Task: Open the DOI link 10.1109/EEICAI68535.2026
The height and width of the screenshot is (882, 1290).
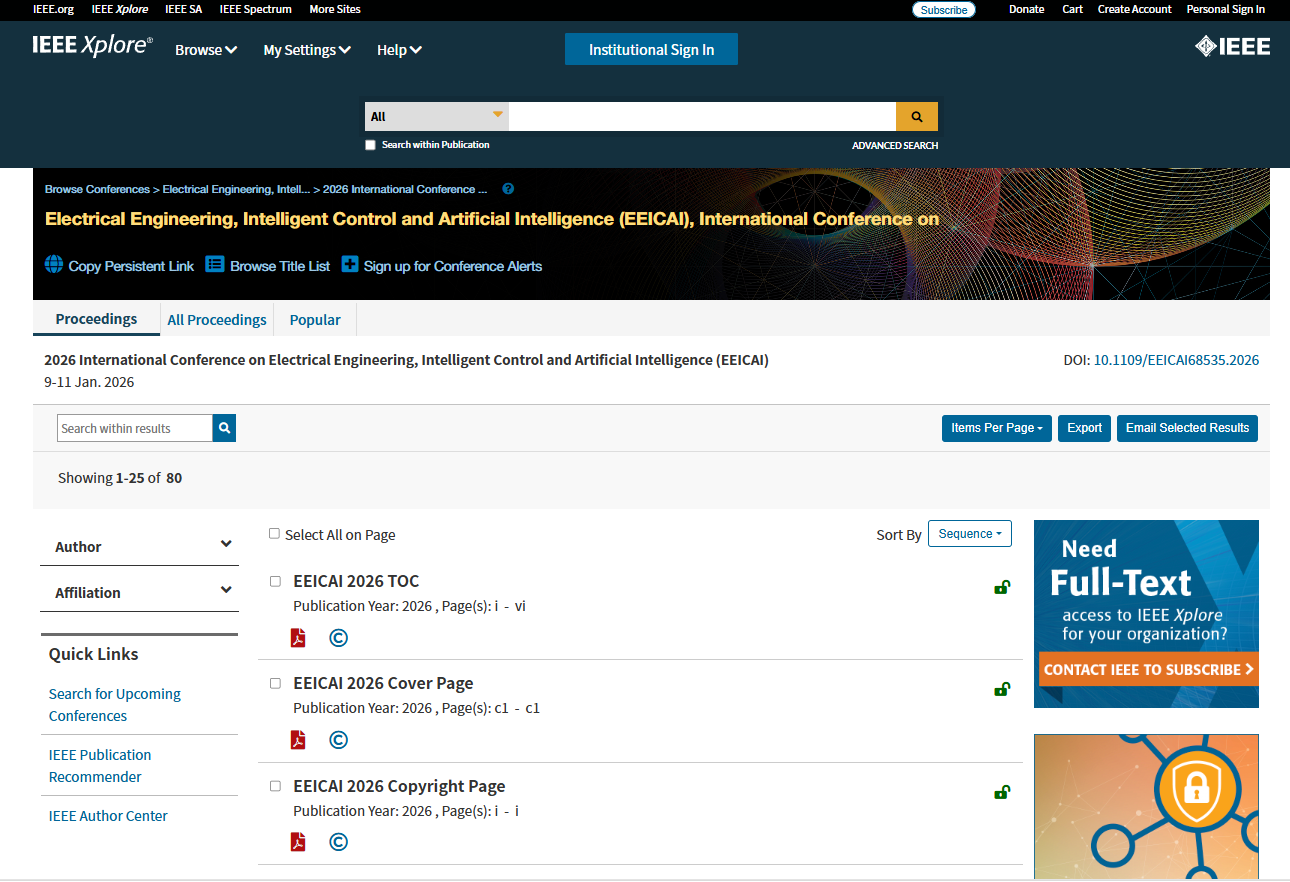Action: (x=1176, y=360)
